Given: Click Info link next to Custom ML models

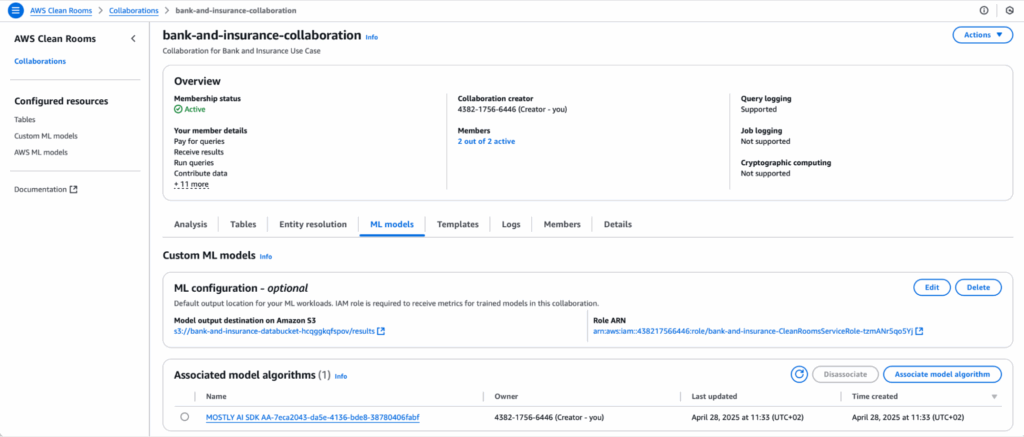Looking at the screenshot, I should pos(266,257).
